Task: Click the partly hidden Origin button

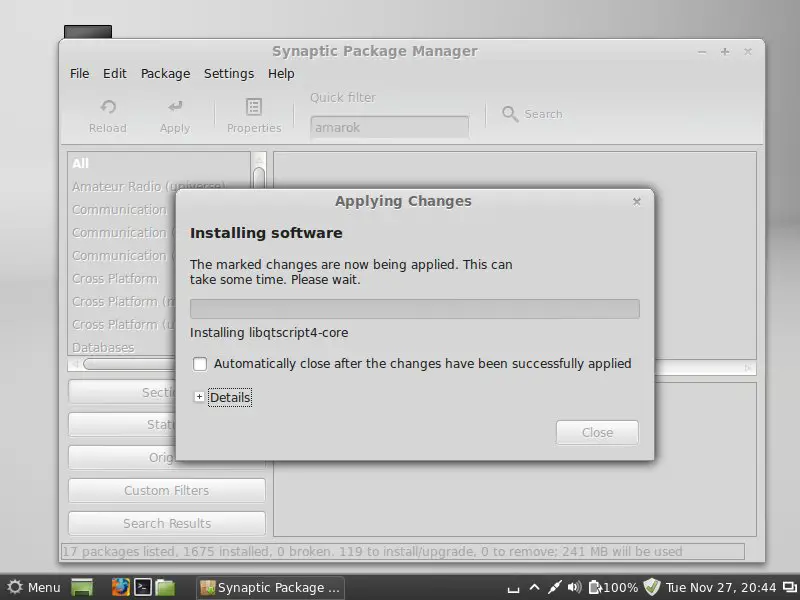Action: [x=122, y=458]
